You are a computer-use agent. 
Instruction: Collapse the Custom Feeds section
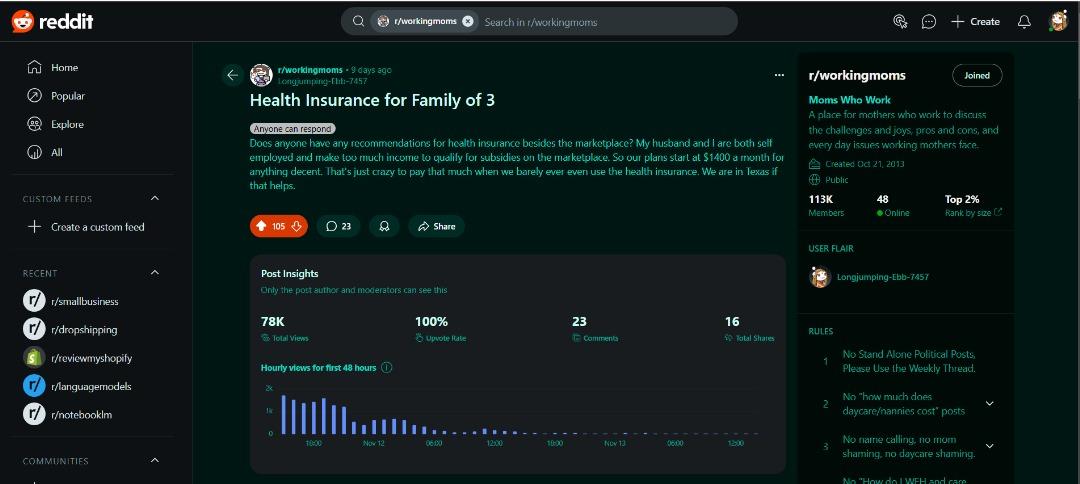point(155,199)
